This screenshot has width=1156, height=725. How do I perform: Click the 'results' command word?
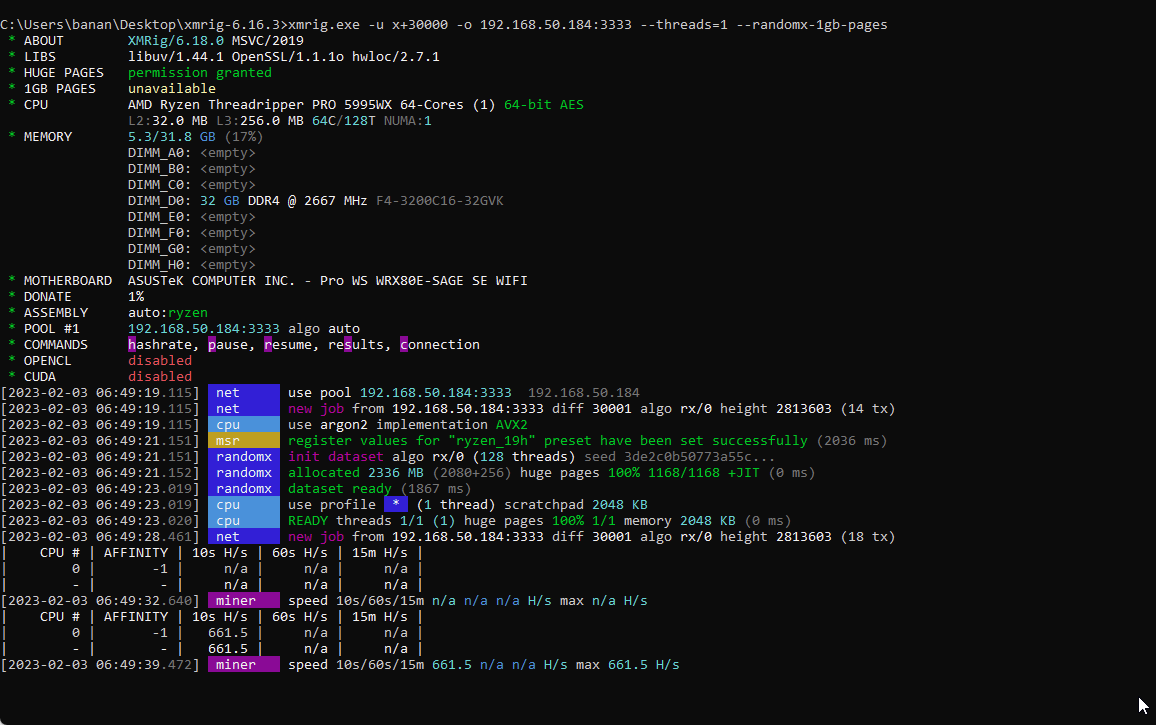click(355, 344)
